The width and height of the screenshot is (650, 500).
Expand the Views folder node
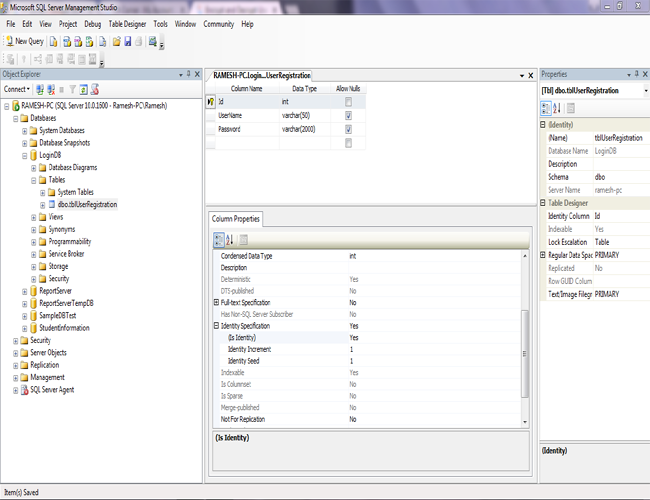coord(34,218)
